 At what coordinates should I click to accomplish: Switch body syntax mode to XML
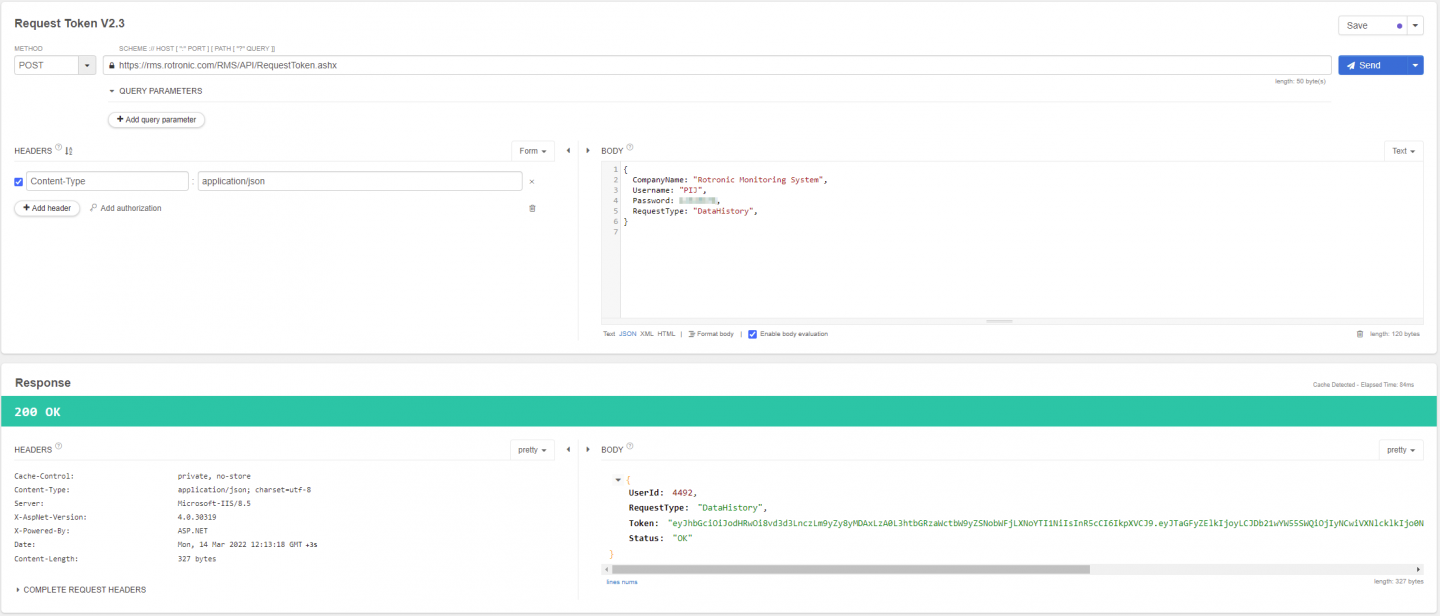tap(646, 334)
